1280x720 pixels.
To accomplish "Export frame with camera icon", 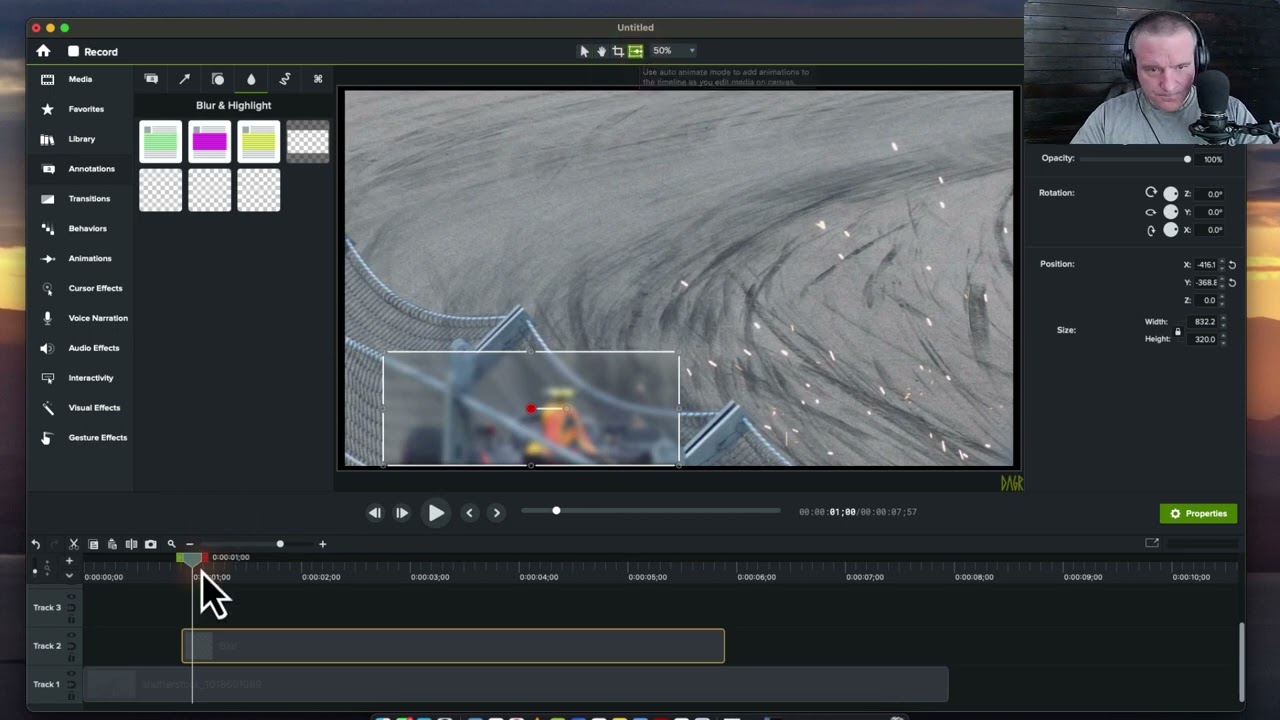I will pyautogui.click(x=150, y=544).
